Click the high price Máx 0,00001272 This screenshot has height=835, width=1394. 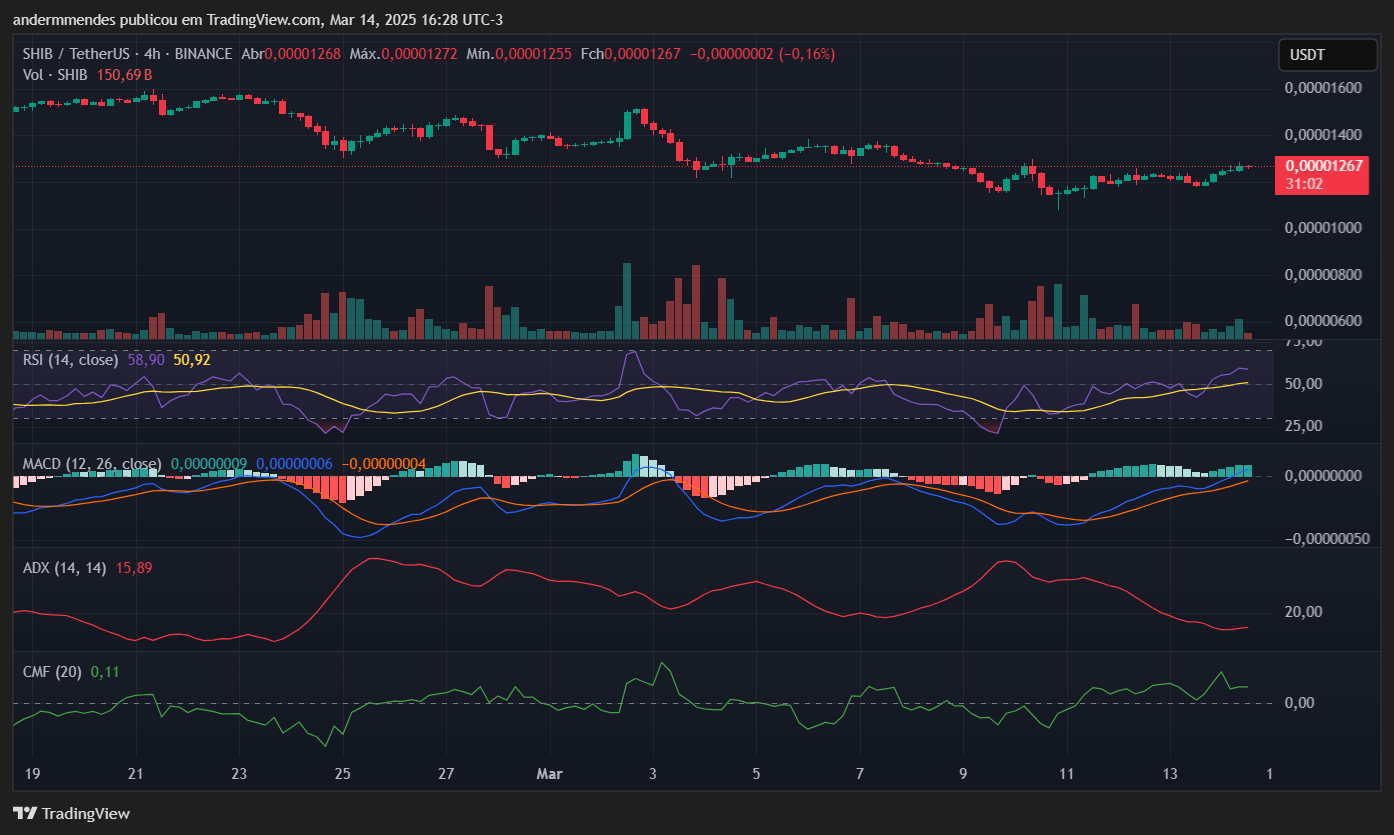403,54
